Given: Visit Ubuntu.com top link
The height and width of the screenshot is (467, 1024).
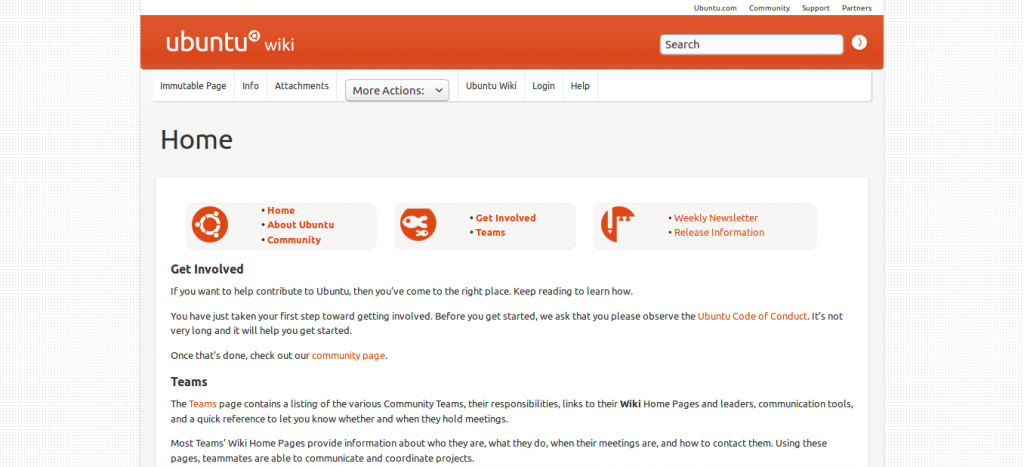Looking at the screenshot, I should click(715, 8).
